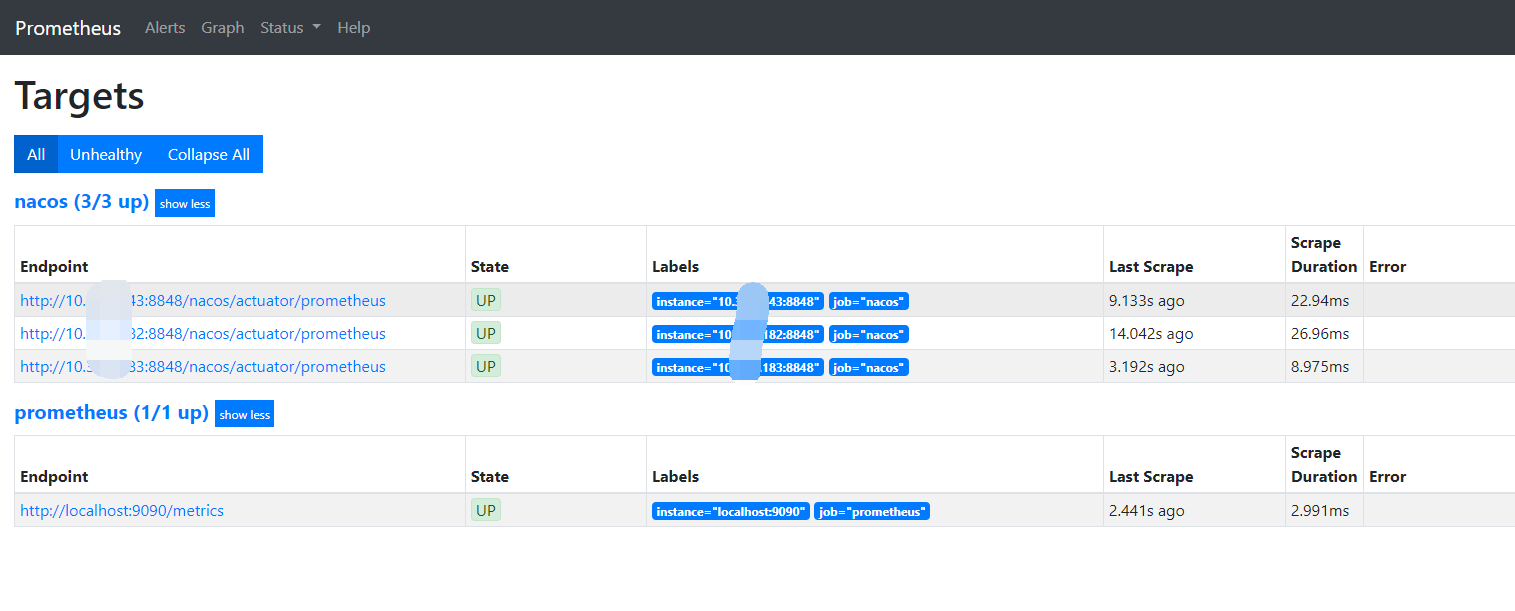Click instance label ending 43:8848

(738, 301)
